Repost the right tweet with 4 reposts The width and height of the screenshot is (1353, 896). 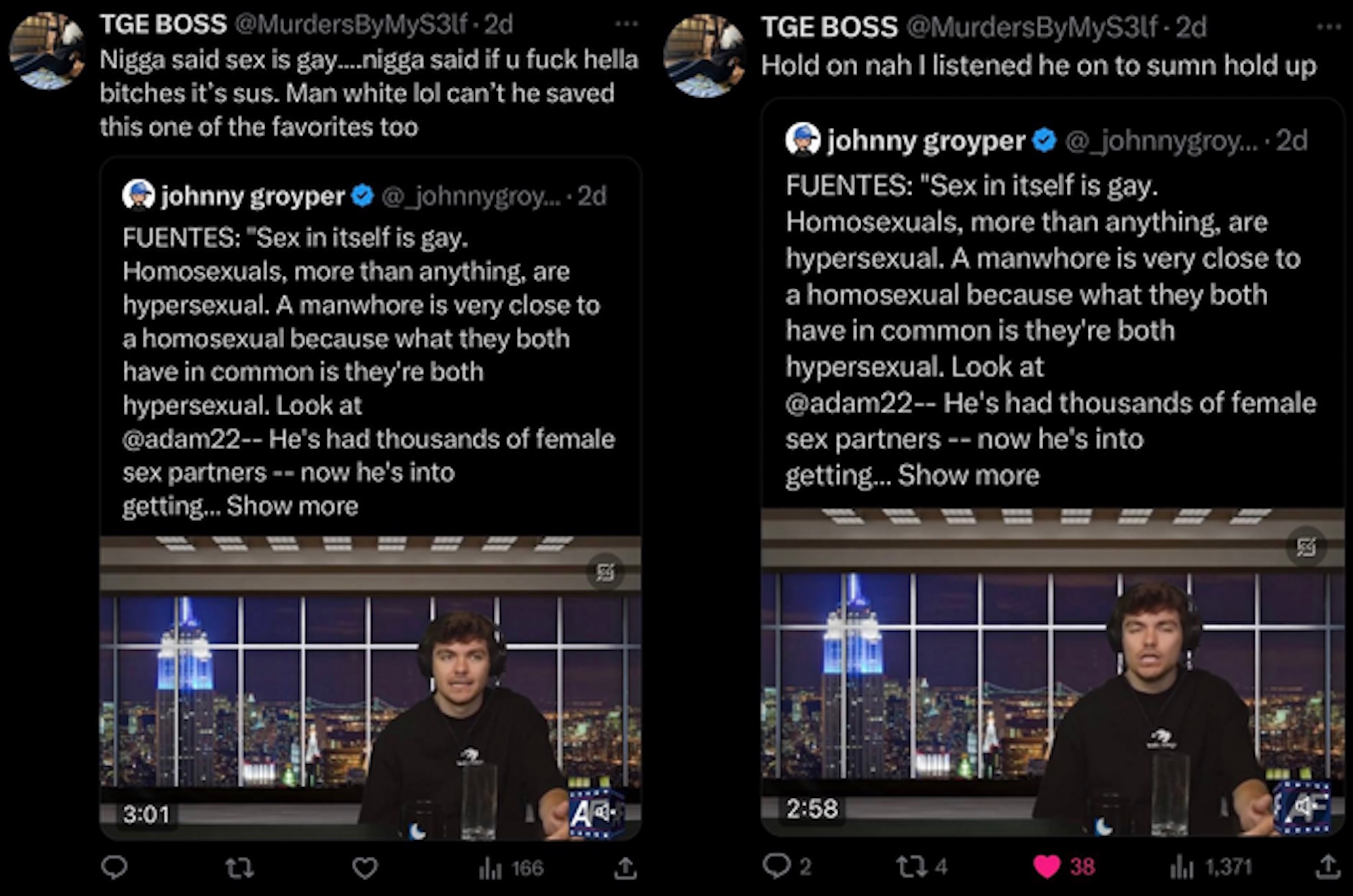click(920, 866)
